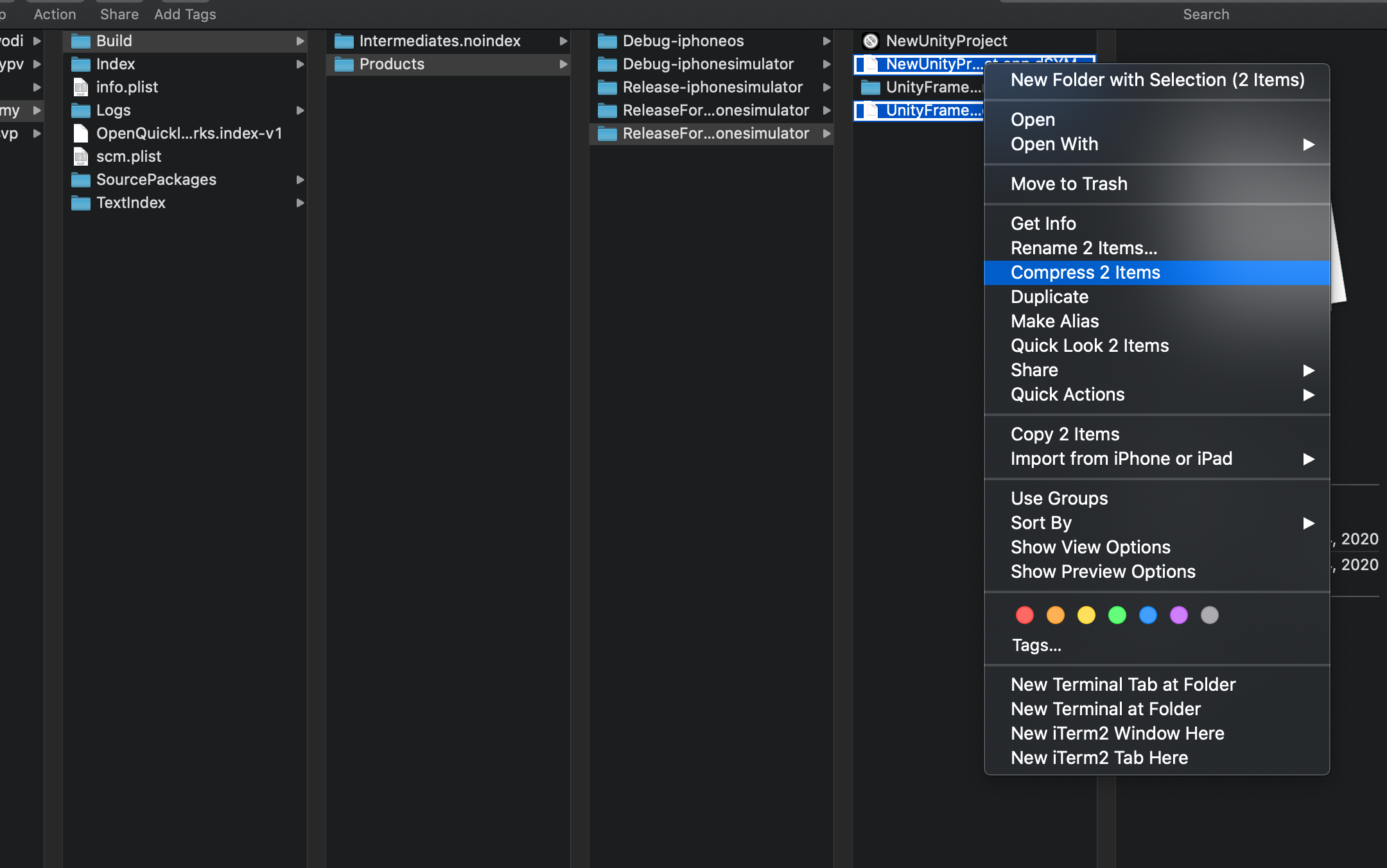Click the Build folder icon
Image resolution: width=1387 pixels, height=868 pixels.
[x=80, y=41]
